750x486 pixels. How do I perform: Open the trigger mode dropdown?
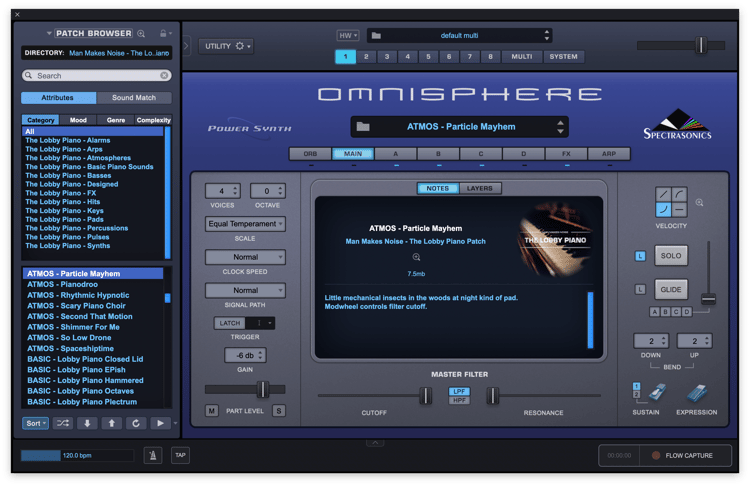pyautogui.click(x=261, y=323)
